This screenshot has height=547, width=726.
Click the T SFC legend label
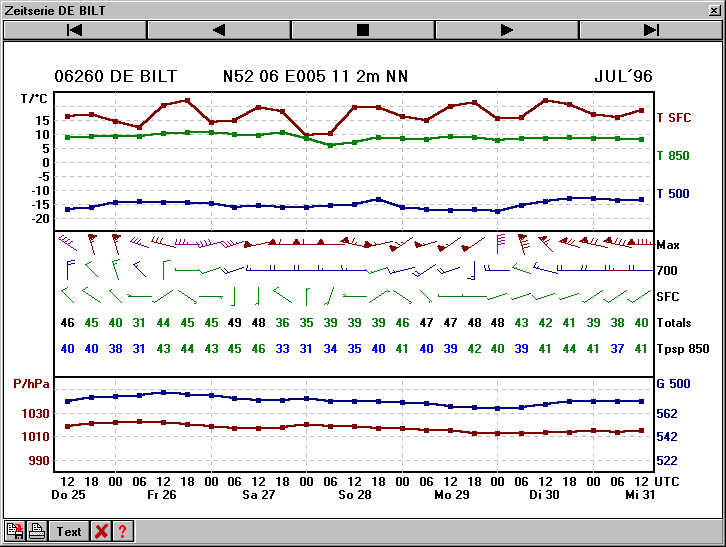tap(673, 118)
